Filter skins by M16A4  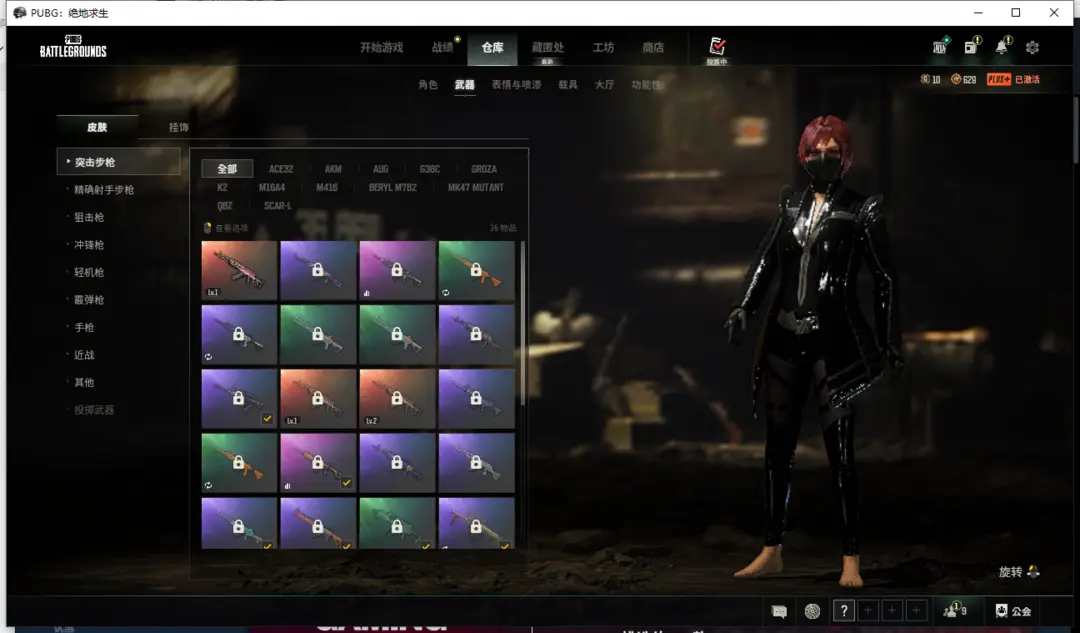[x=272, y=187]
